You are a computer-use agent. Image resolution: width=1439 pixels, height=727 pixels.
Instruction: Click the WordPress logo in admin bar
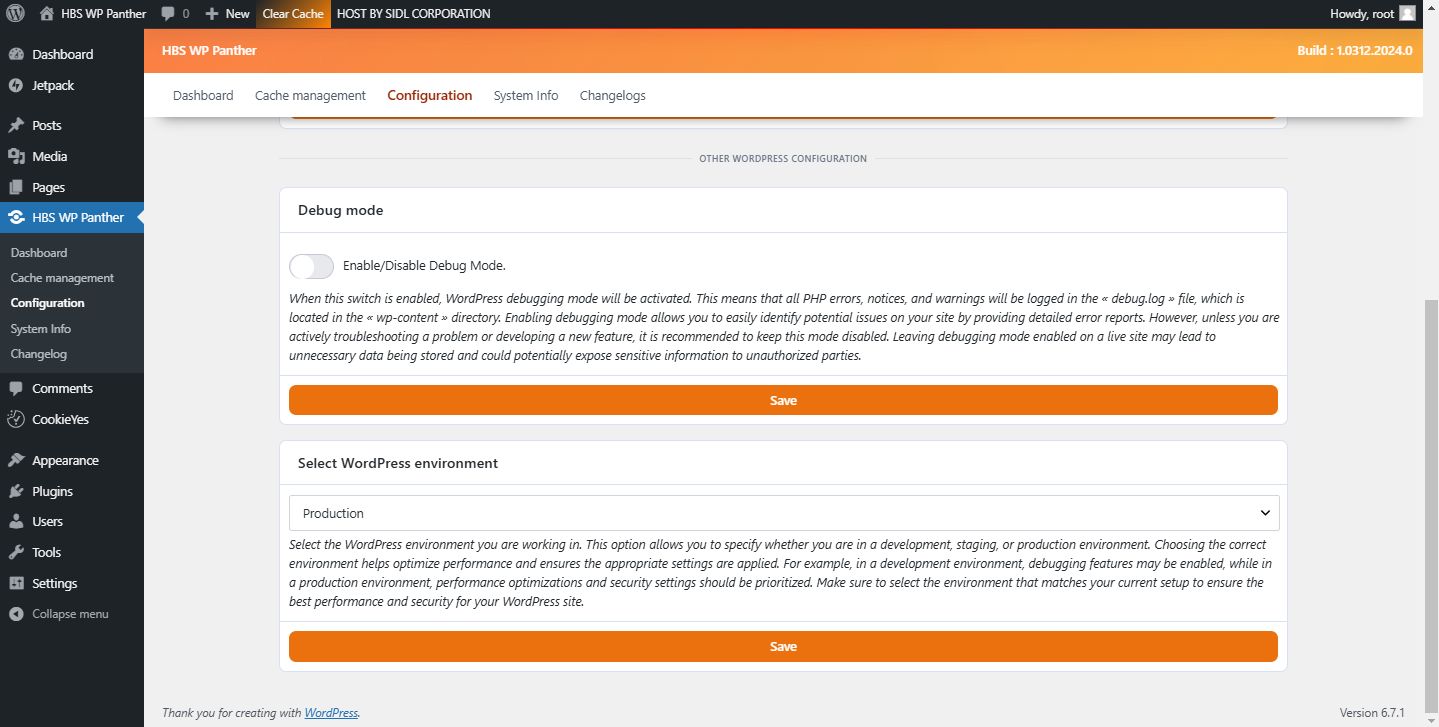[x=15, y=14]
